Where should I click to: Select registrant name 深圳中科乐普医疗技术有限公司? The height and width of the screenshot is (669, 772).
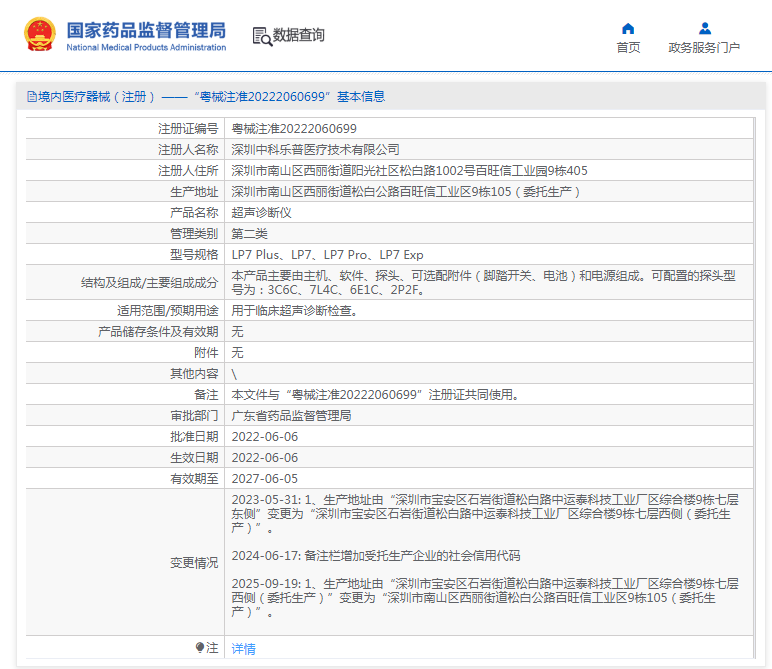click(315, 150)
